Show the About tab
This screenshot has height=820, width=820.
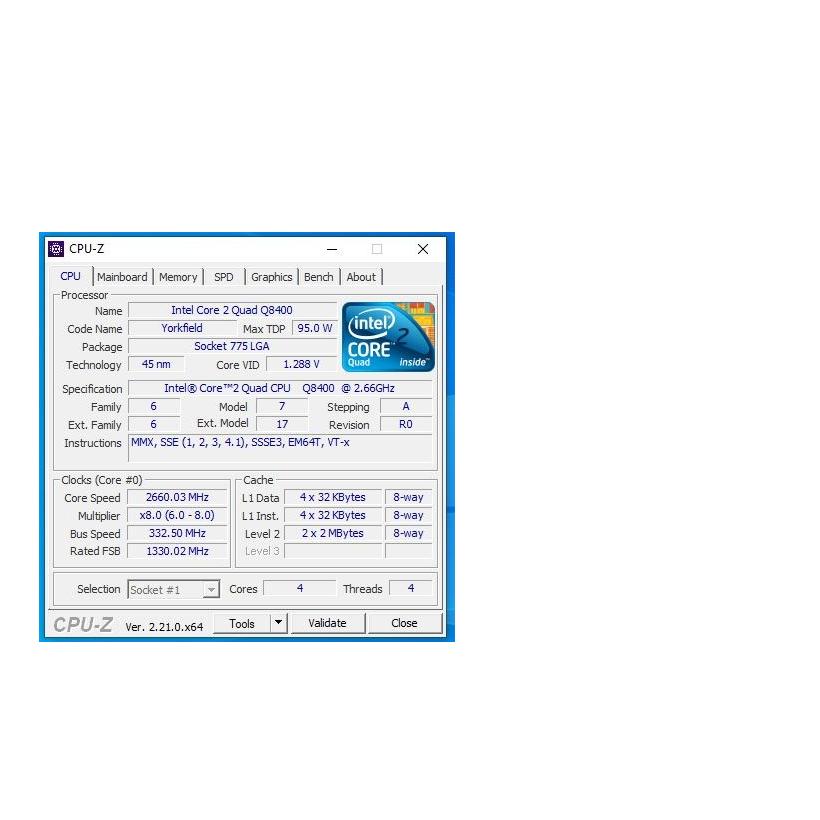pos(361,277)
